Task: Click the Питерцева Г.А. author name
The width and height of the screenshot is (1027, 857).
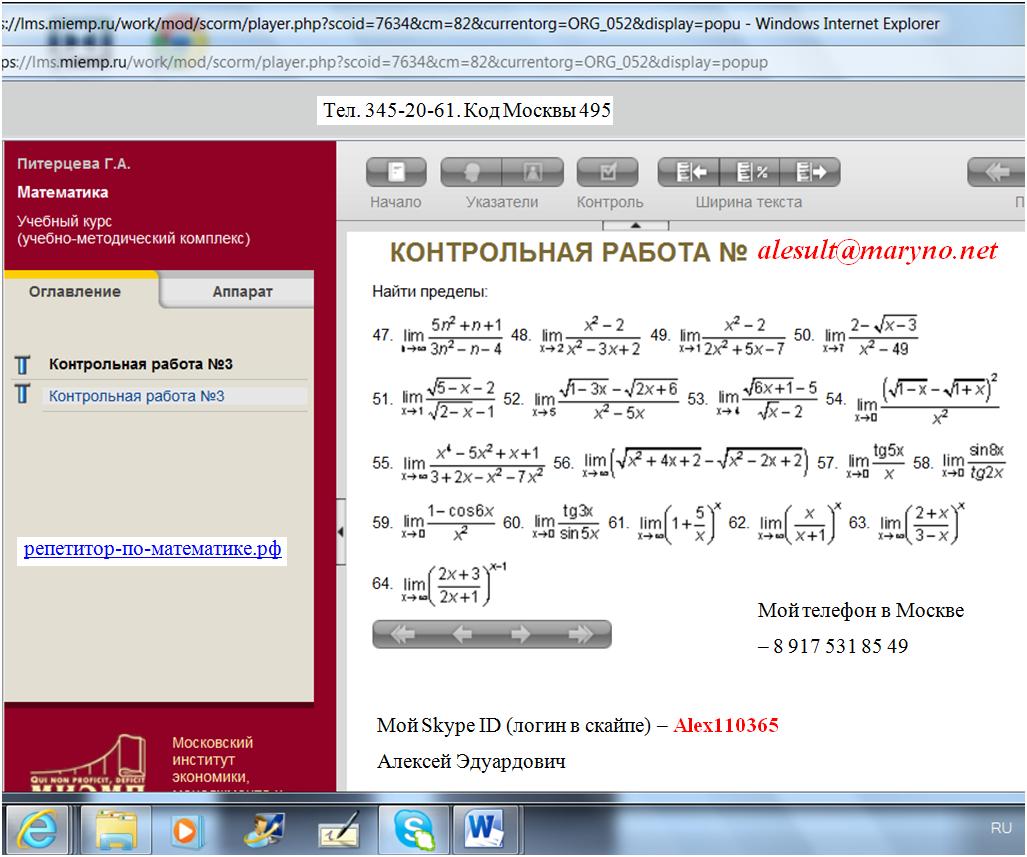Action: (x=73, y=164)
